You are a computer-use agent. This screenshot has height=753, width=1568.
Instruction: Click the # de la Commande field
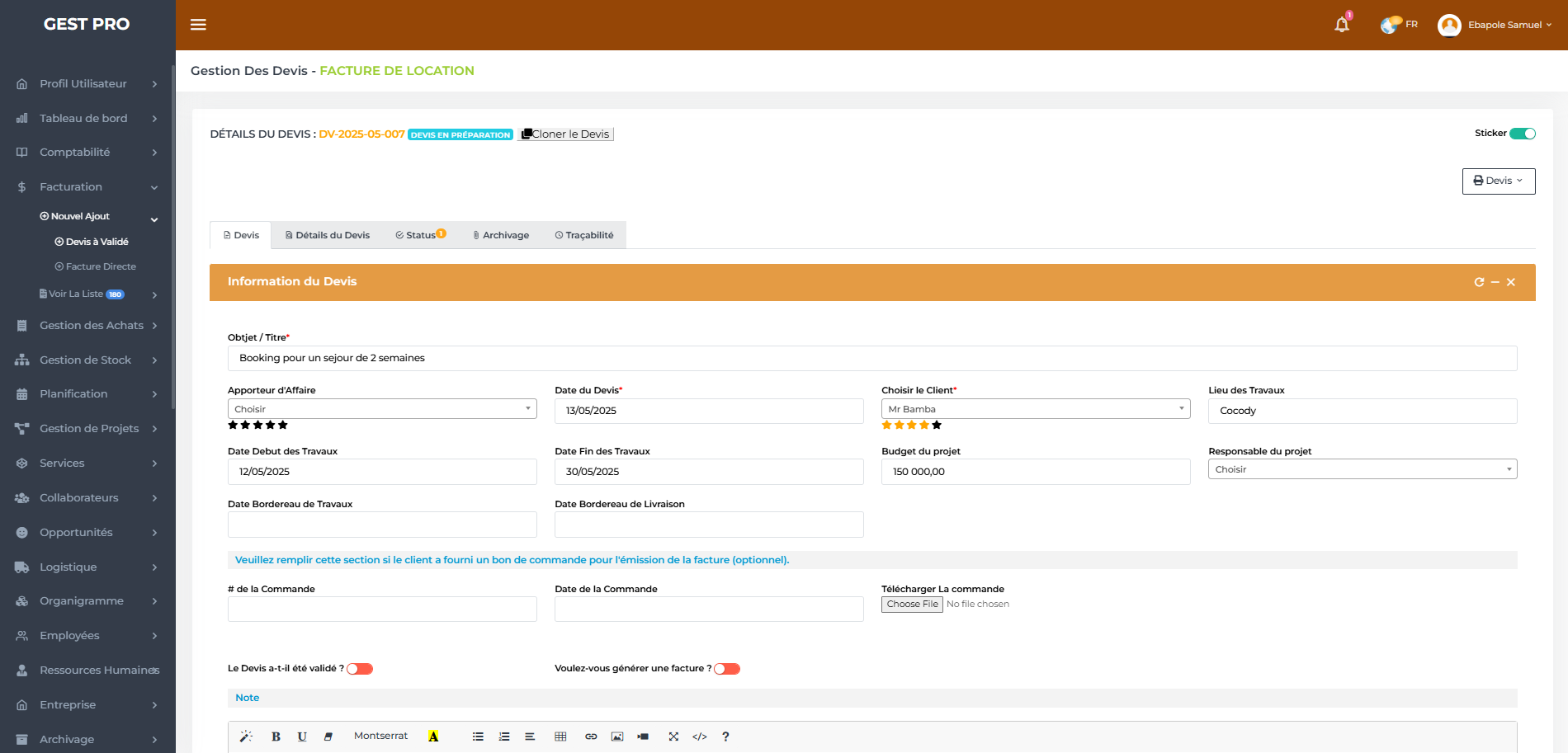coord(382,609)
